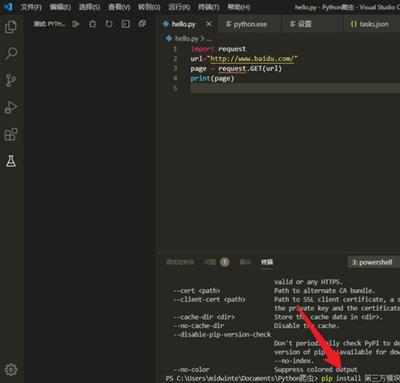Click the --no-color option text
400x383 pixels.
[x=191, y=369]
